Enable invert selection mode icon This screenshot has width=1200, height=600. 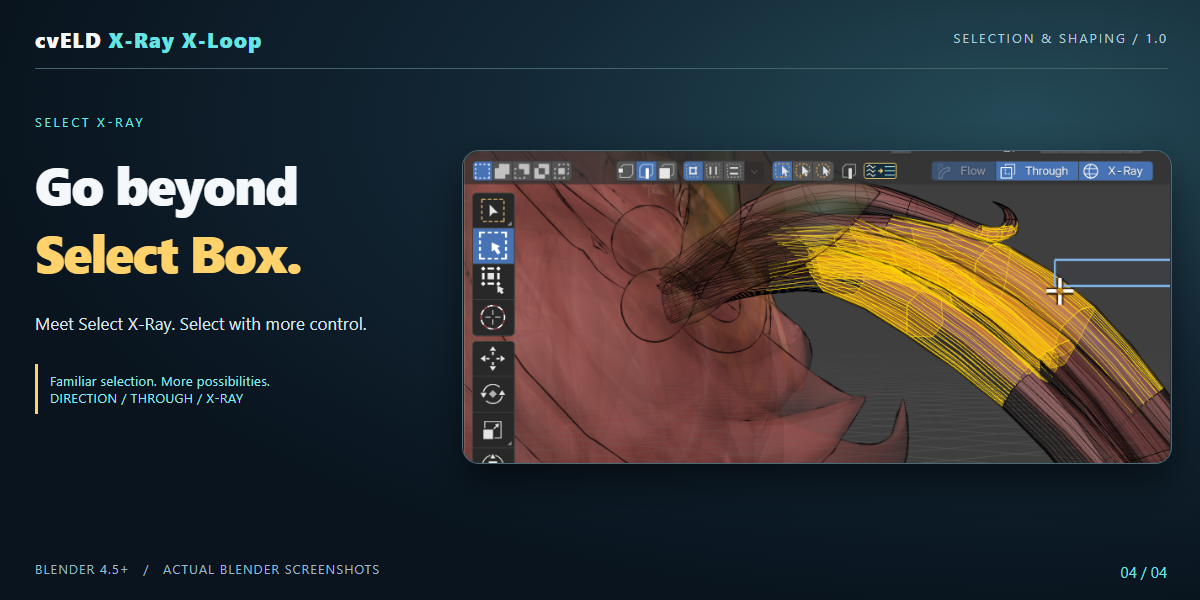[x=541, y=171]
